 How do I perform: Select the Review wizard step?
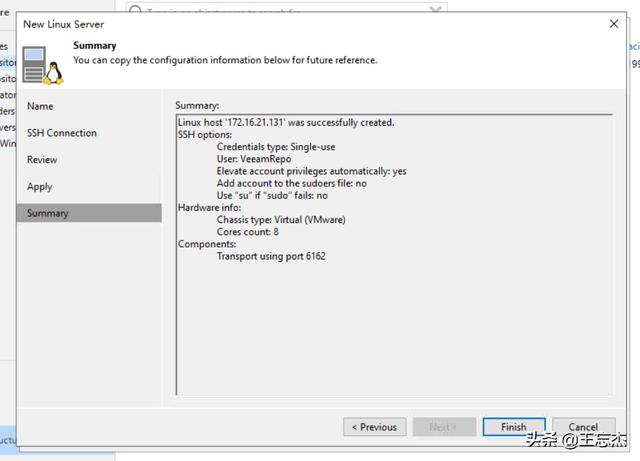tap(42, 160)
